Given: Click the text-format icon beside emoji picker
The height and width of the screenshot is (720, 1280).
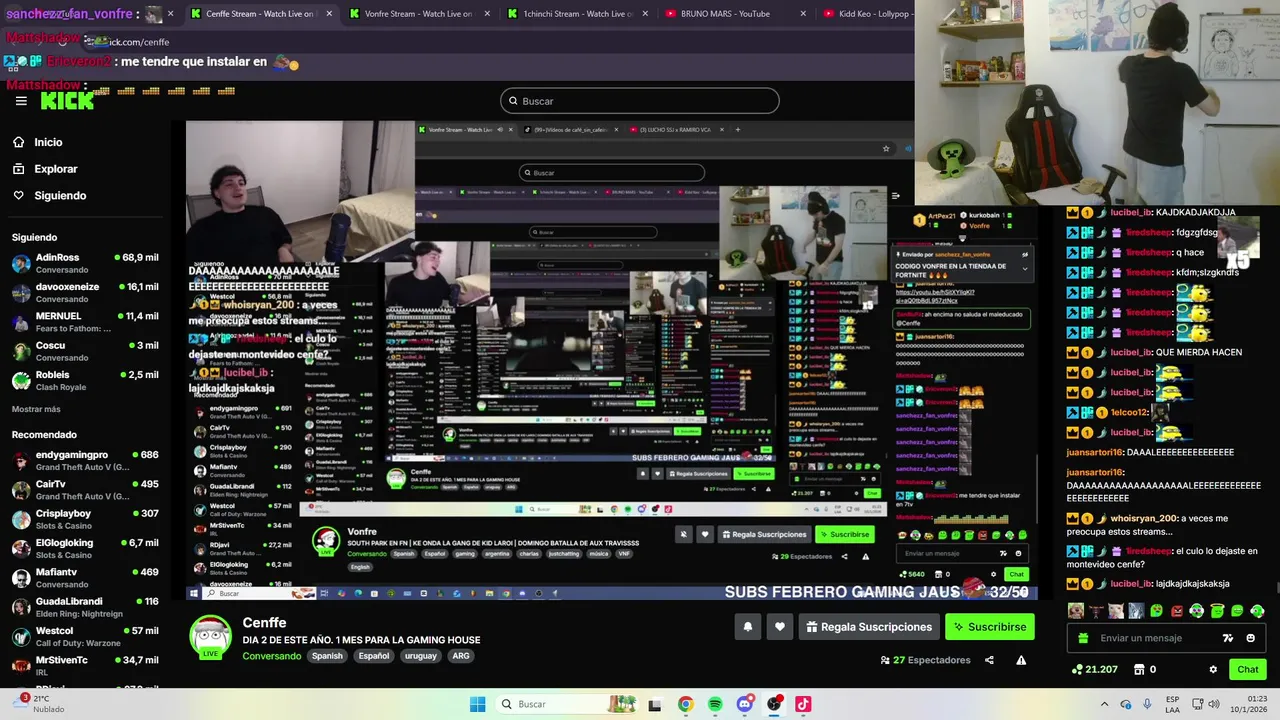Looking at the screenshot, I should [x=1227, y=638].
